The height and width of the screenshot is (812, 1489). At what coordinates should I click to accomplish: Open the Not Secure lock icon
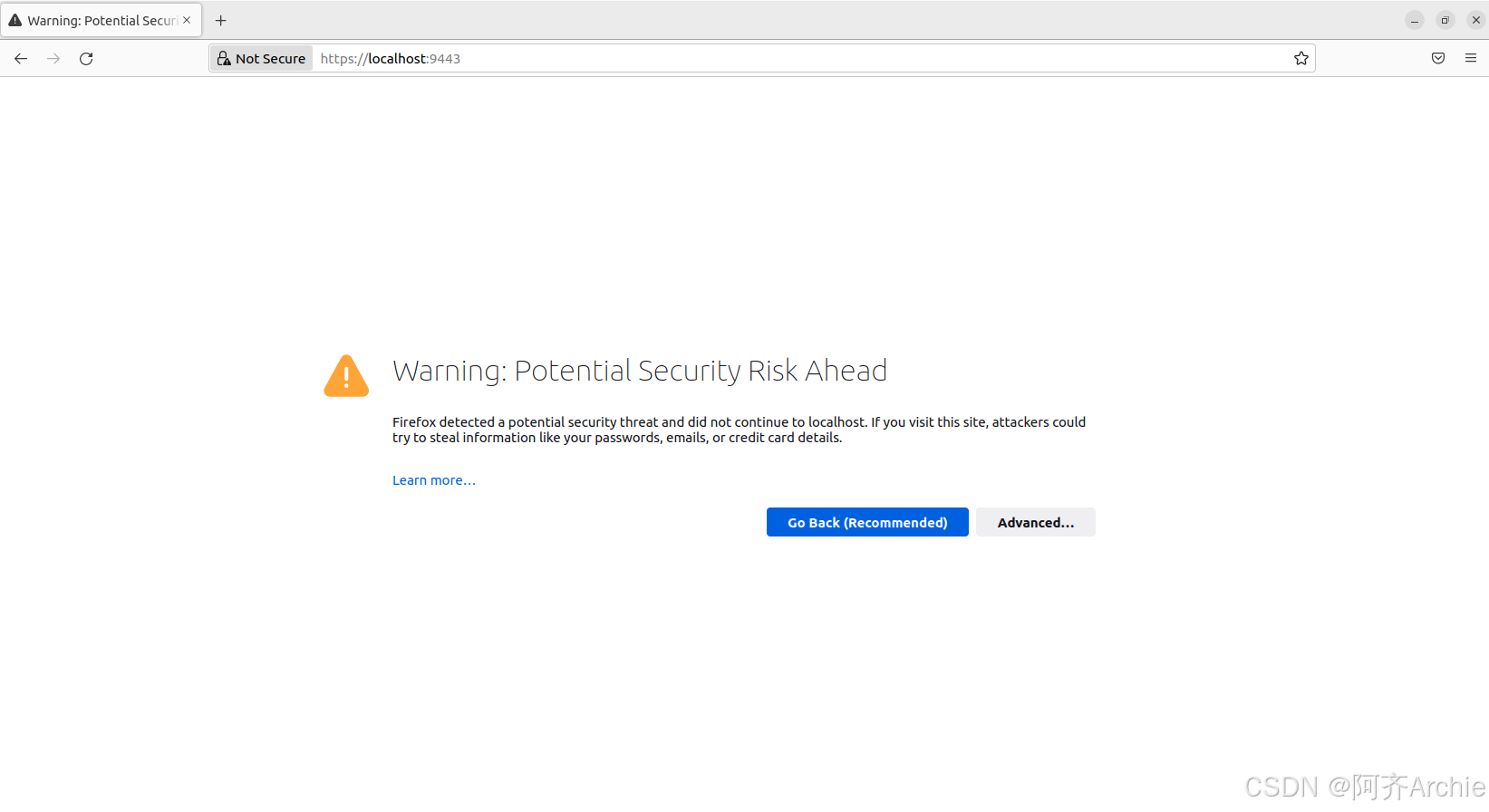[x=224, y=59]
